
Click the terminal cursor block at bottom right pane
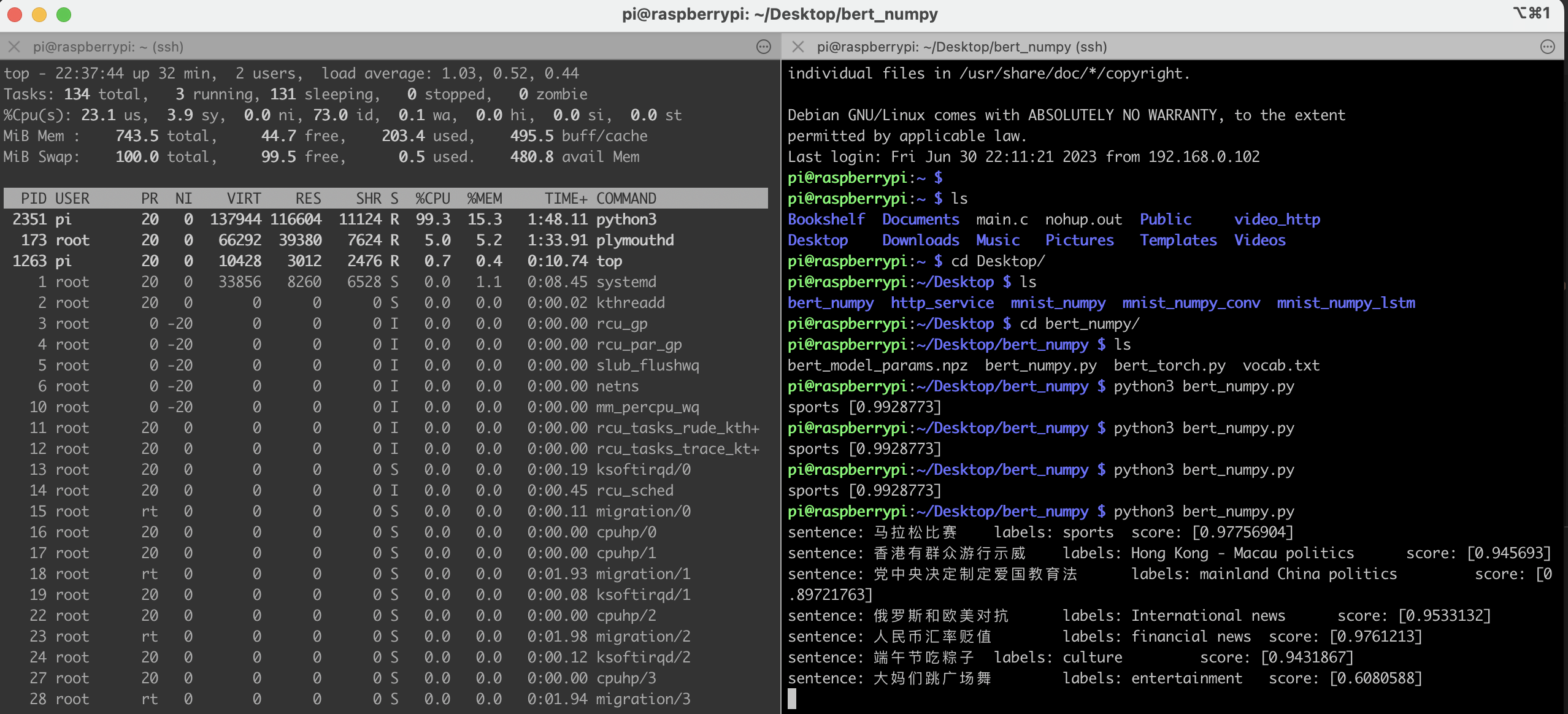792,699
